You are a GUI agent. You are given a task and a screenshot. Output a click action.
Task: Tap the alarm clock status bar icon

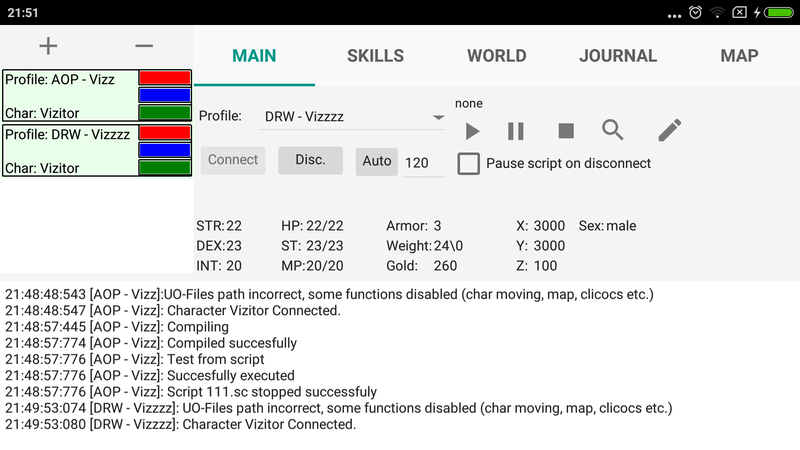coord(694,12)
